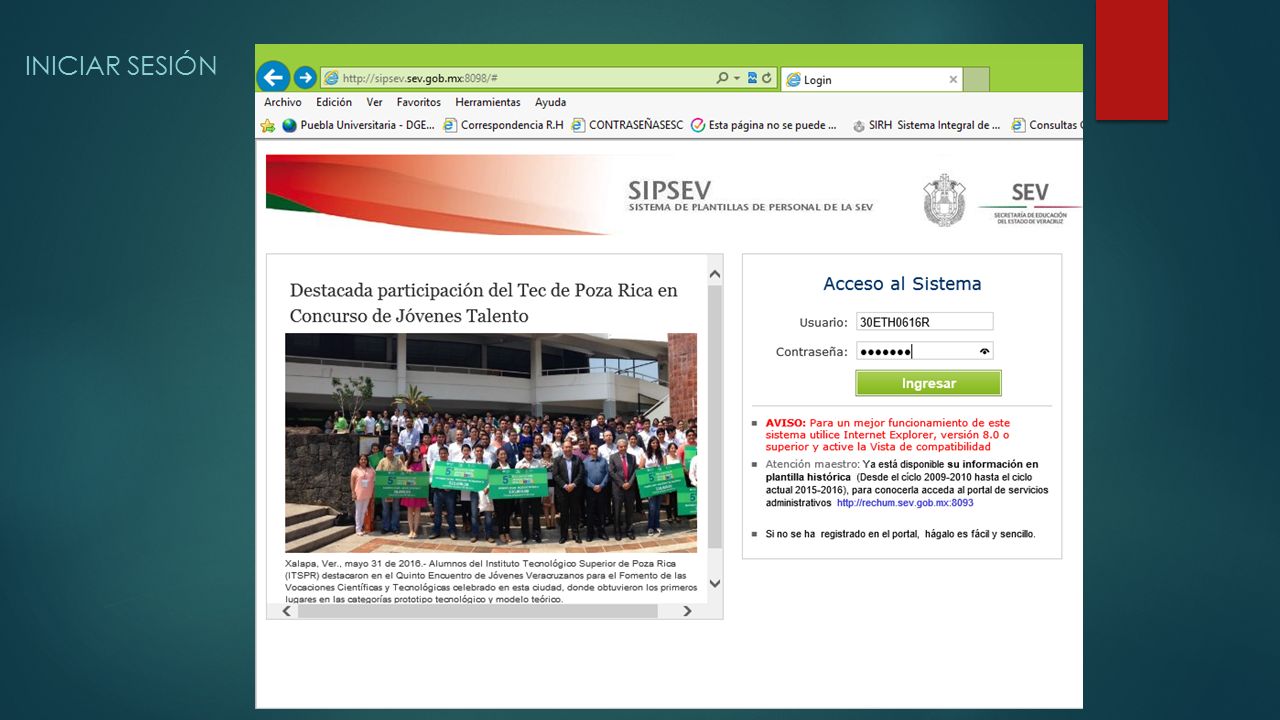Image resolution: width=1280 pixels, height=720 pixels.
Task: Focus the Contraseña password field
Action: 924,351
